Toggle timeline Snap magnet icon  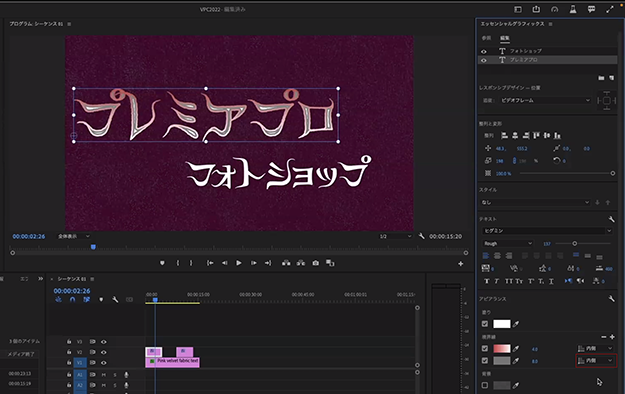click(73, 299)
